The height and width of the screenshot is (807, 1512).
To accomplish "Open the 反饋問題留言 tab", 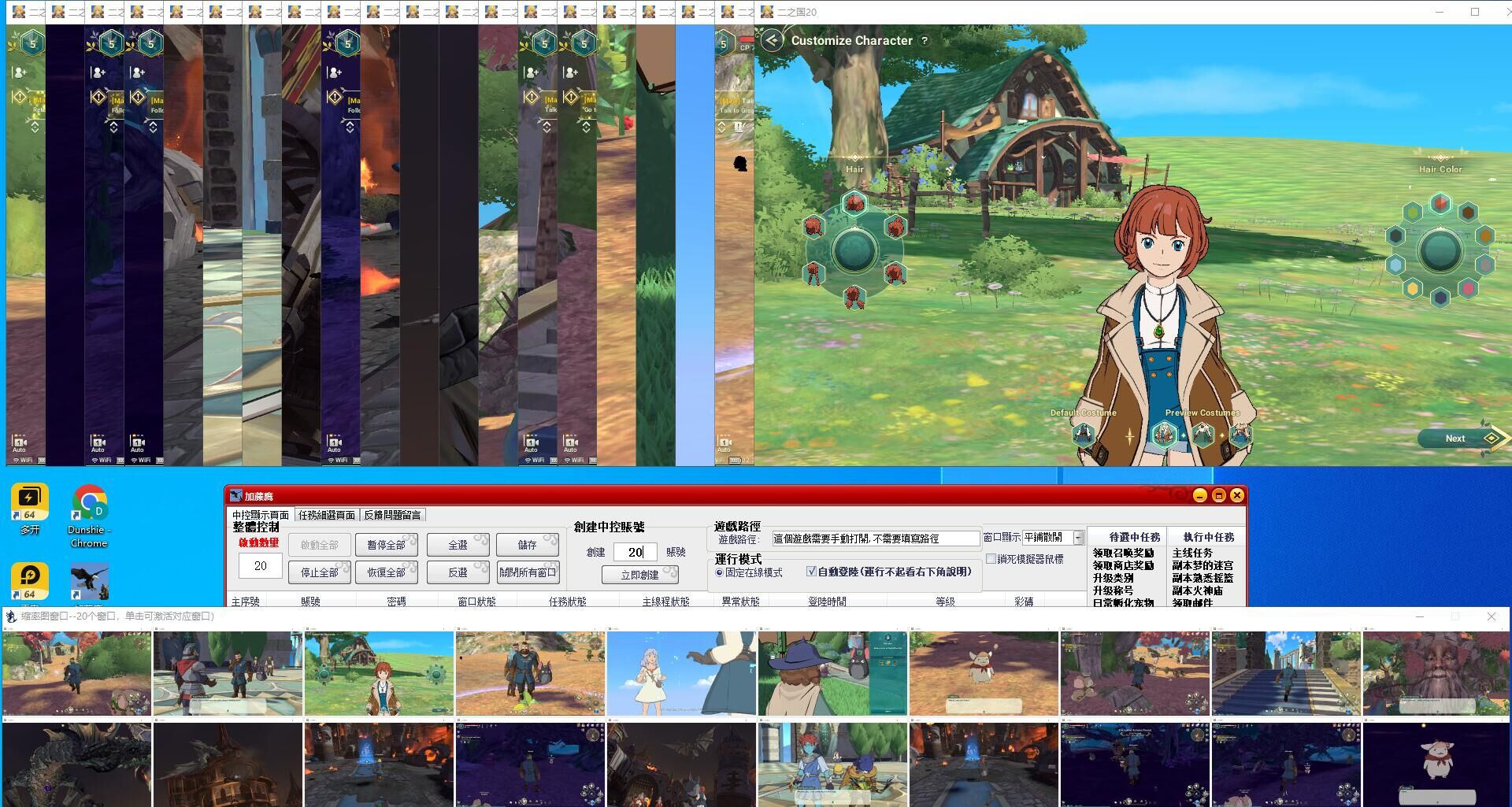I will 392,515.
